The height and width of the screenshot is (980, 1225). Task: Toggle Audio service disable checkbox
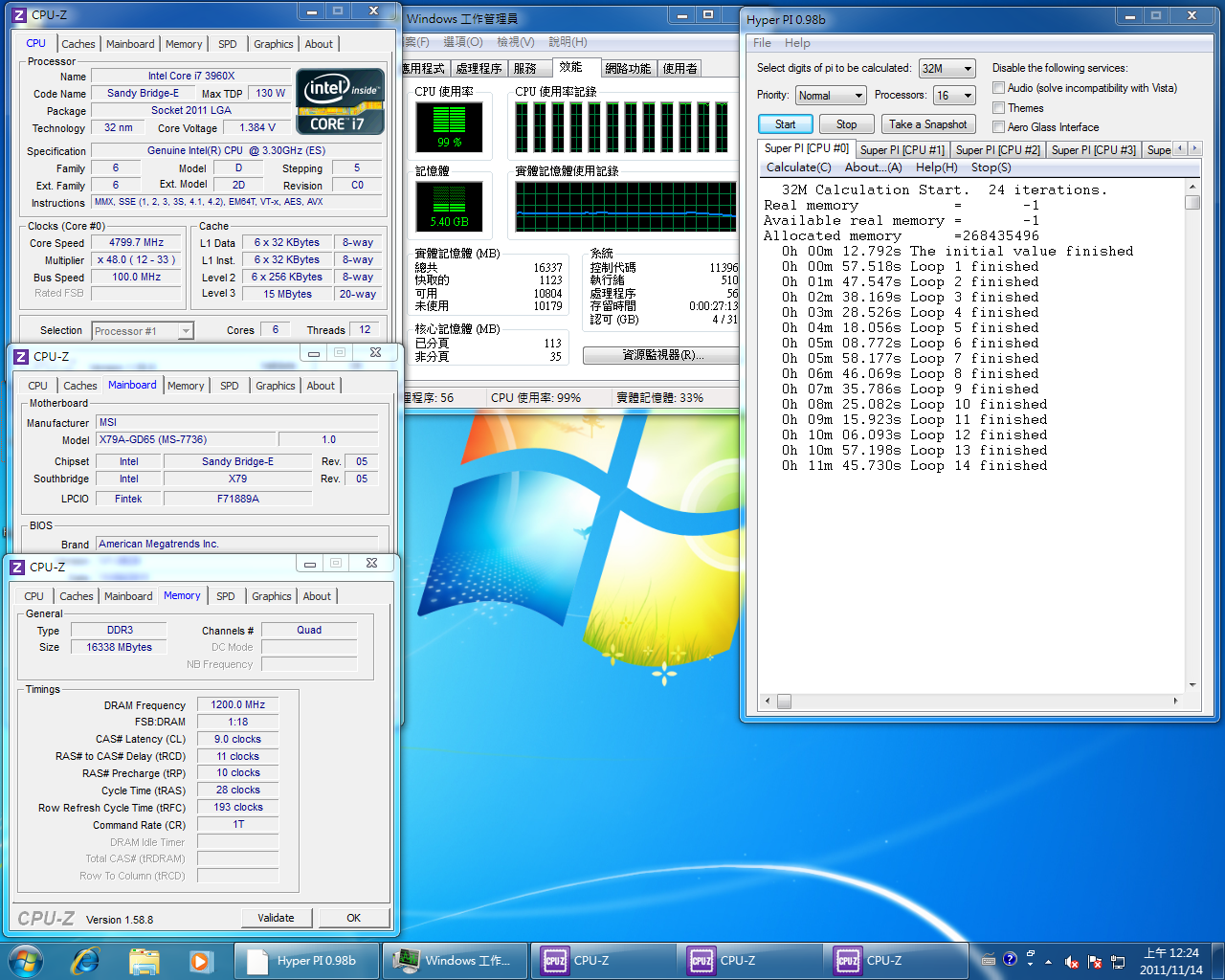998,88
